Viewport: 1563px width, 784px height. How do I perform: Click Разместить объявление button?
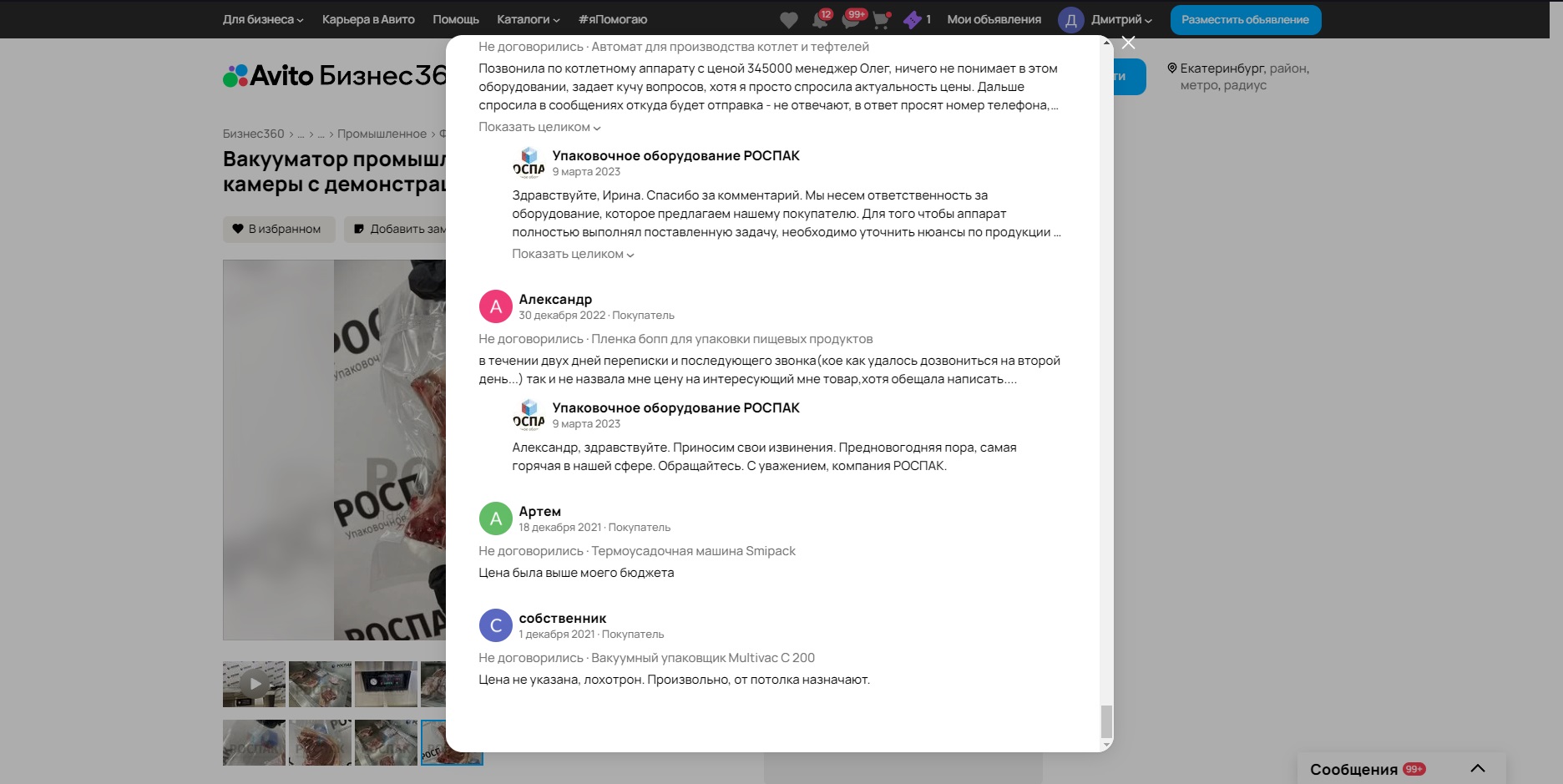pos(1245,20)
